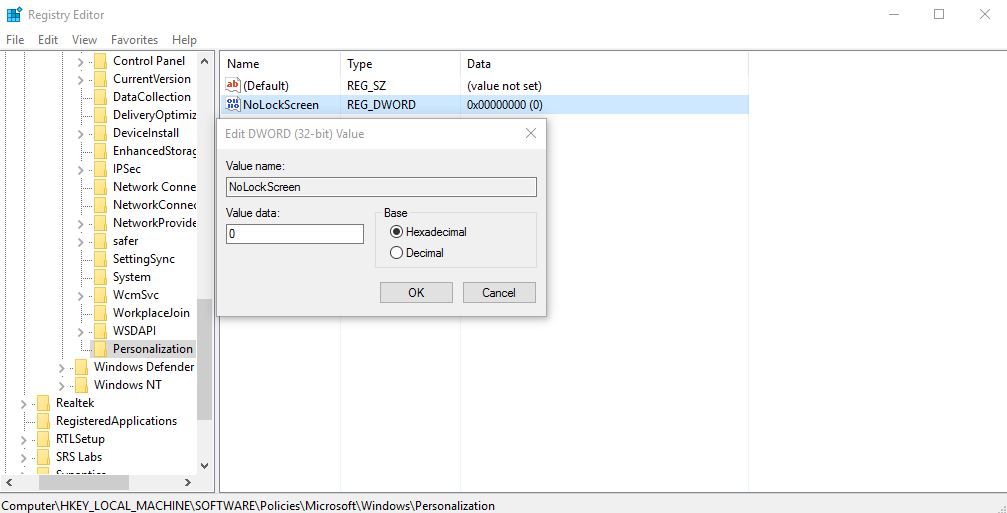Click the Control Panel folder icon

(100, 61)
